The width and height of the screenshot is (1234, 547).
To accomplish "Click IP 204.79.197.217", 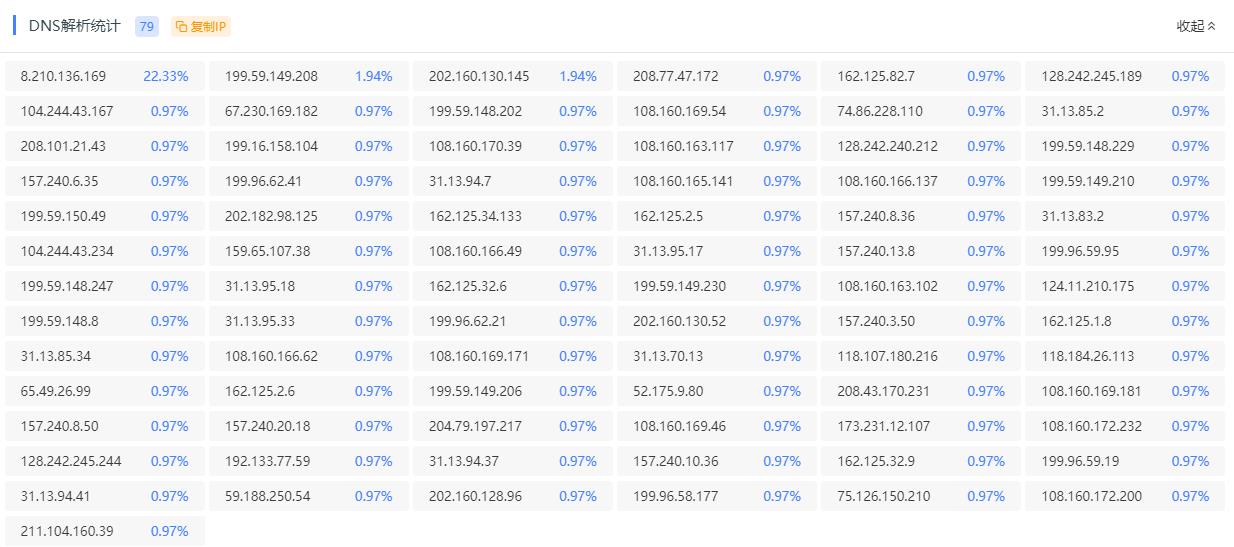I will 475,426.
